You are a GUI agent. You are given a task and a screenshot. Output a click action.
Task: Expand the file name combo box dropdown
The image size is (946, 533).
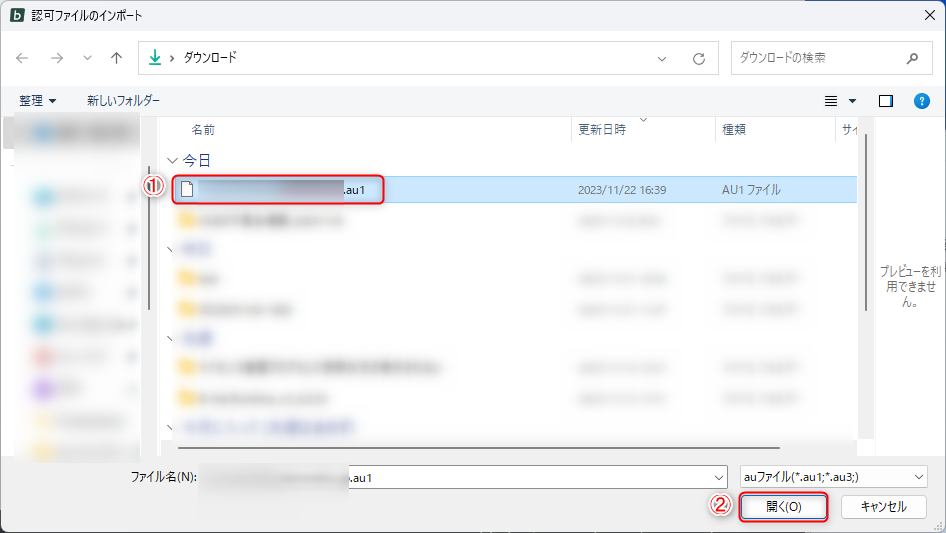point(717,477)
